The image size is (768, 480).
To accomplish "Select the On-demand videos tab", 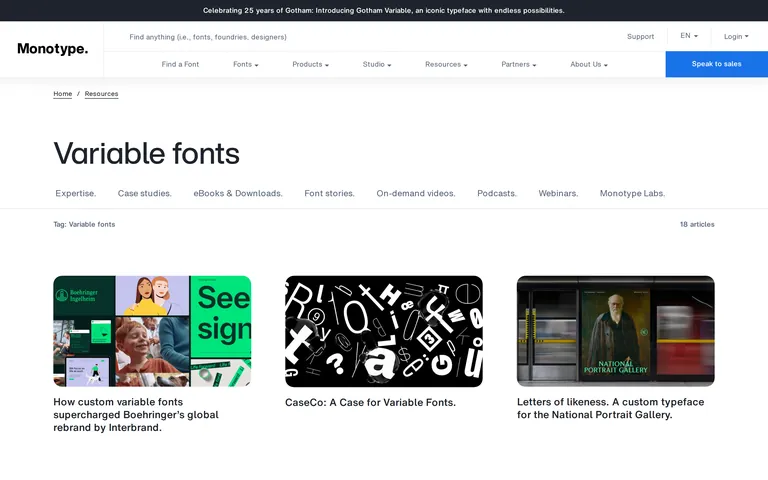I will click(x=416, y=193).
